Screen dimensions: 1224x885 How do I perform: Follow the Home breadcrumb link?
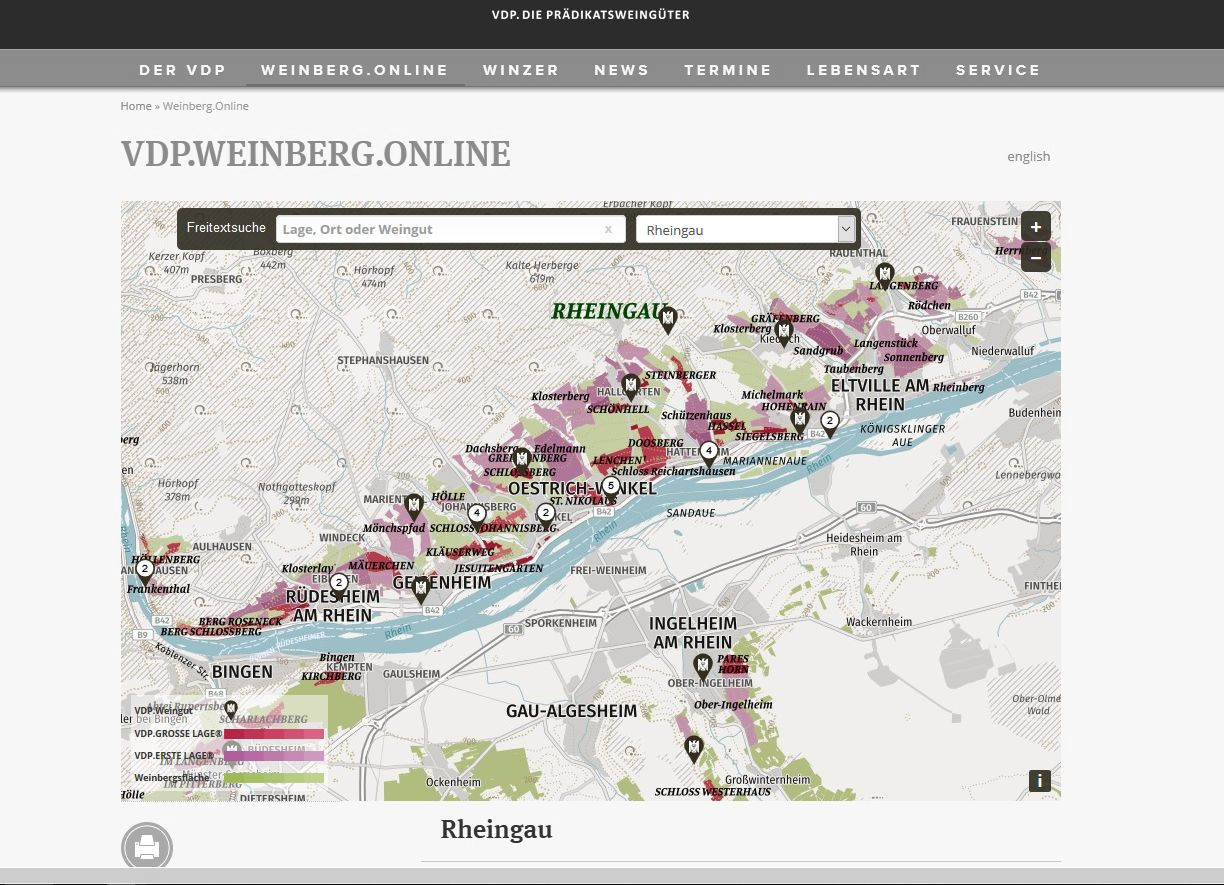(136, 106)
